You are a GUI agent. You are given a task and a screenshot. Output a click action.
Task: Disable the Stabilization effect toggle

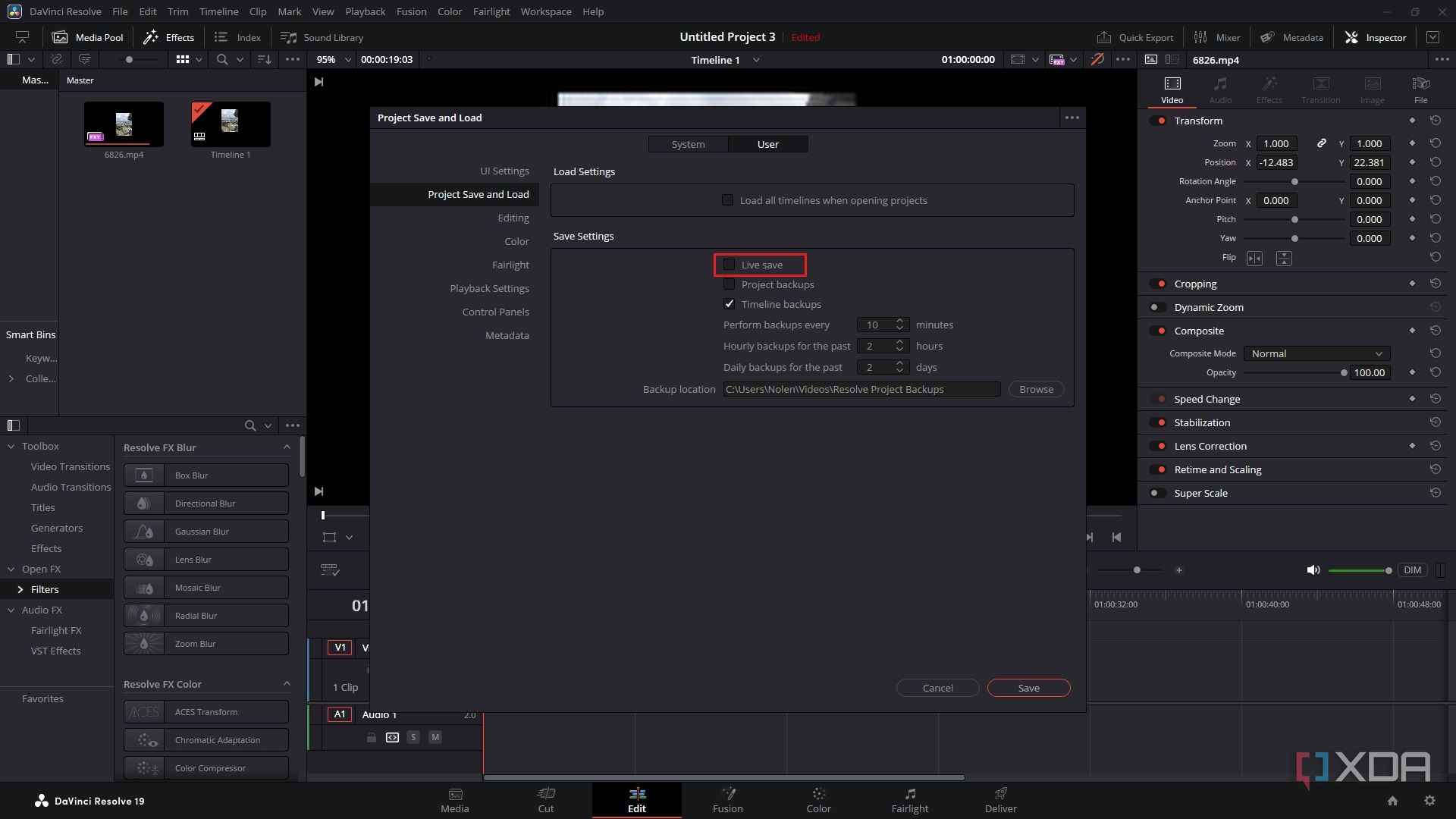click(1159, 422)
